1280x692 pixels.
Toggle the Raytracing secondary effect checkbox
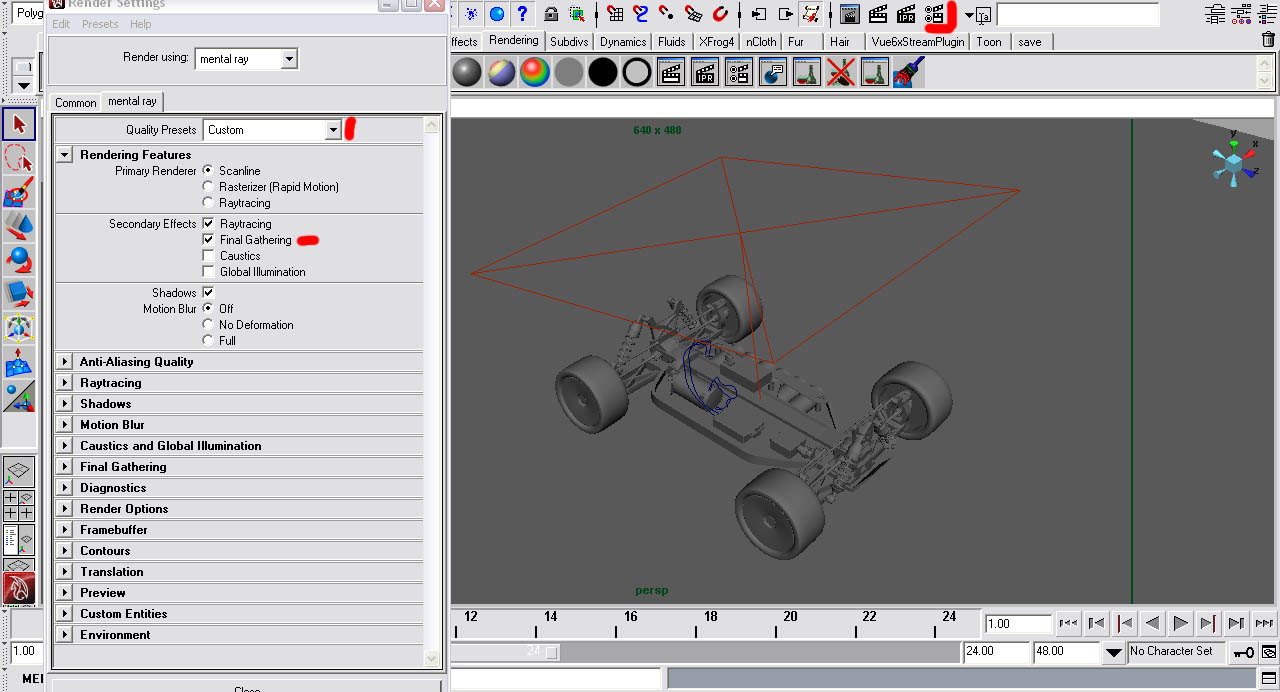click(x=208, y=224)
